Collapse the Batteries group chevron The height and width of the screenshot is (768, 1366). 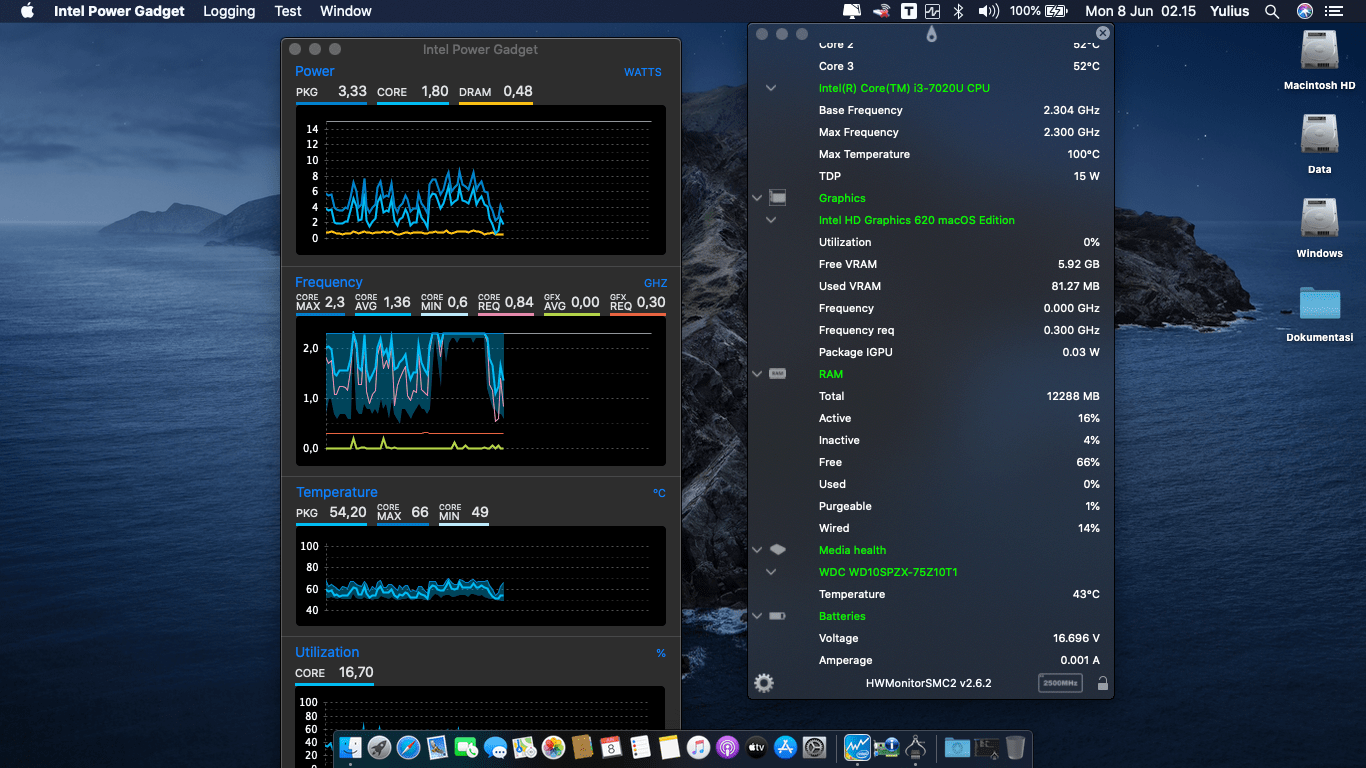[757, 616]
